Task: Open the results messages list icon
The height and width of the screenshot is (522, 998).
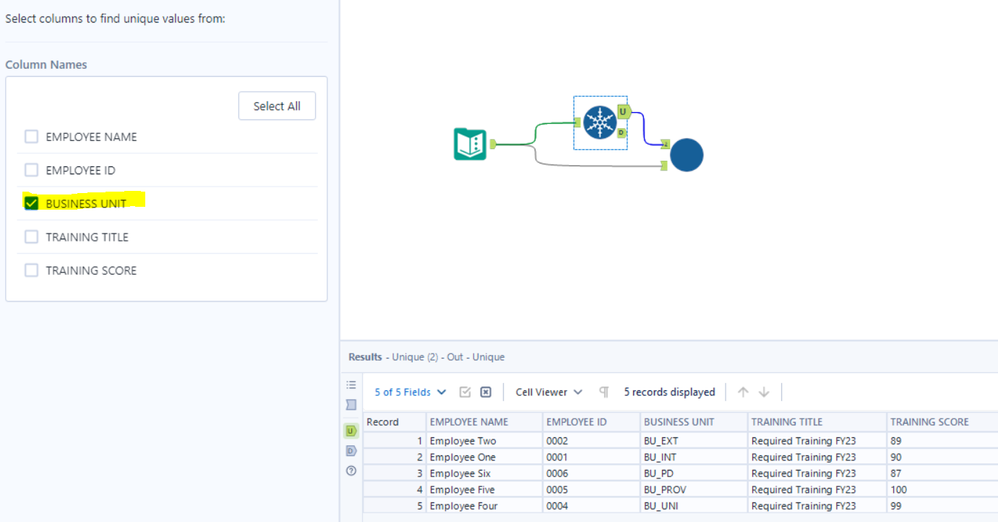Action: (351, 385)
